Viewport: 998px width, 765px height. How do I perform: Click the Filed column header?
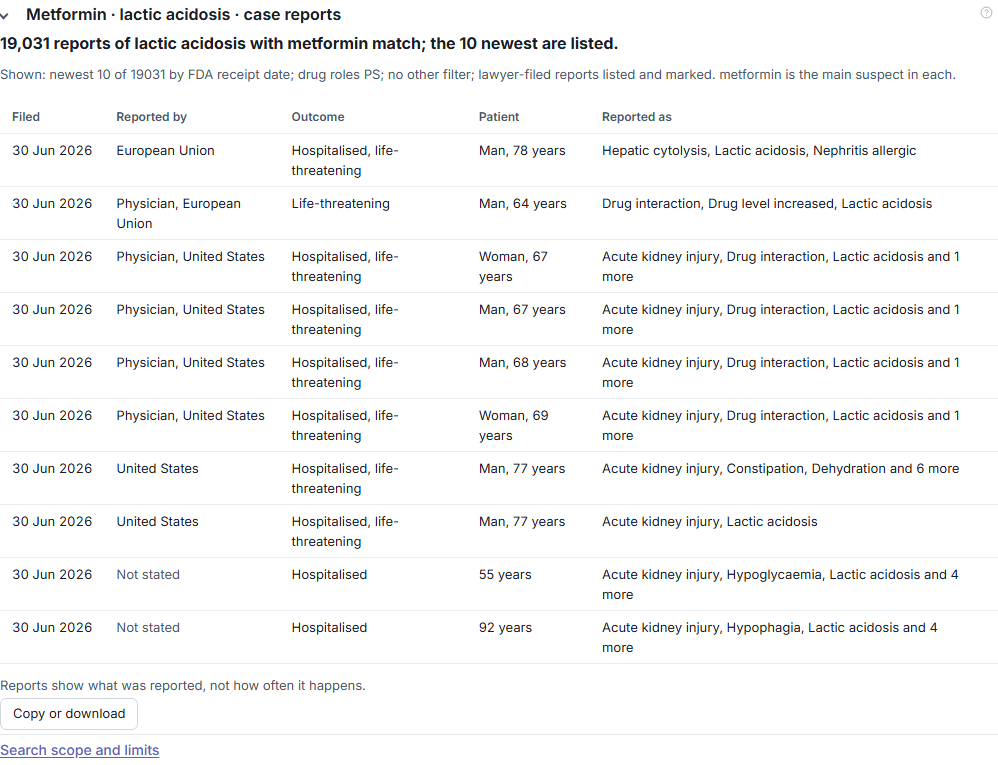(x=26, y=117)
